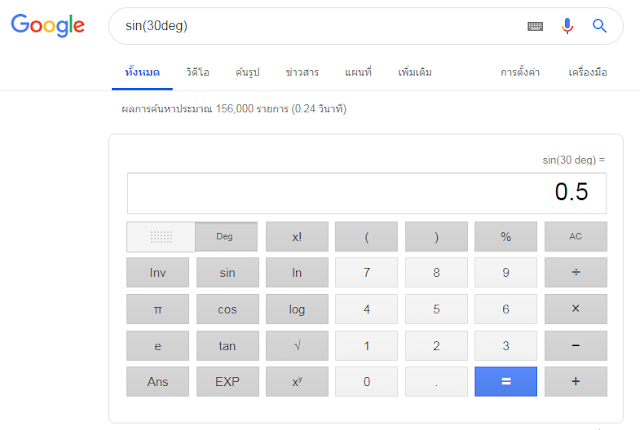
Task: Click the square root √ button
Action: tap(297, 346)
